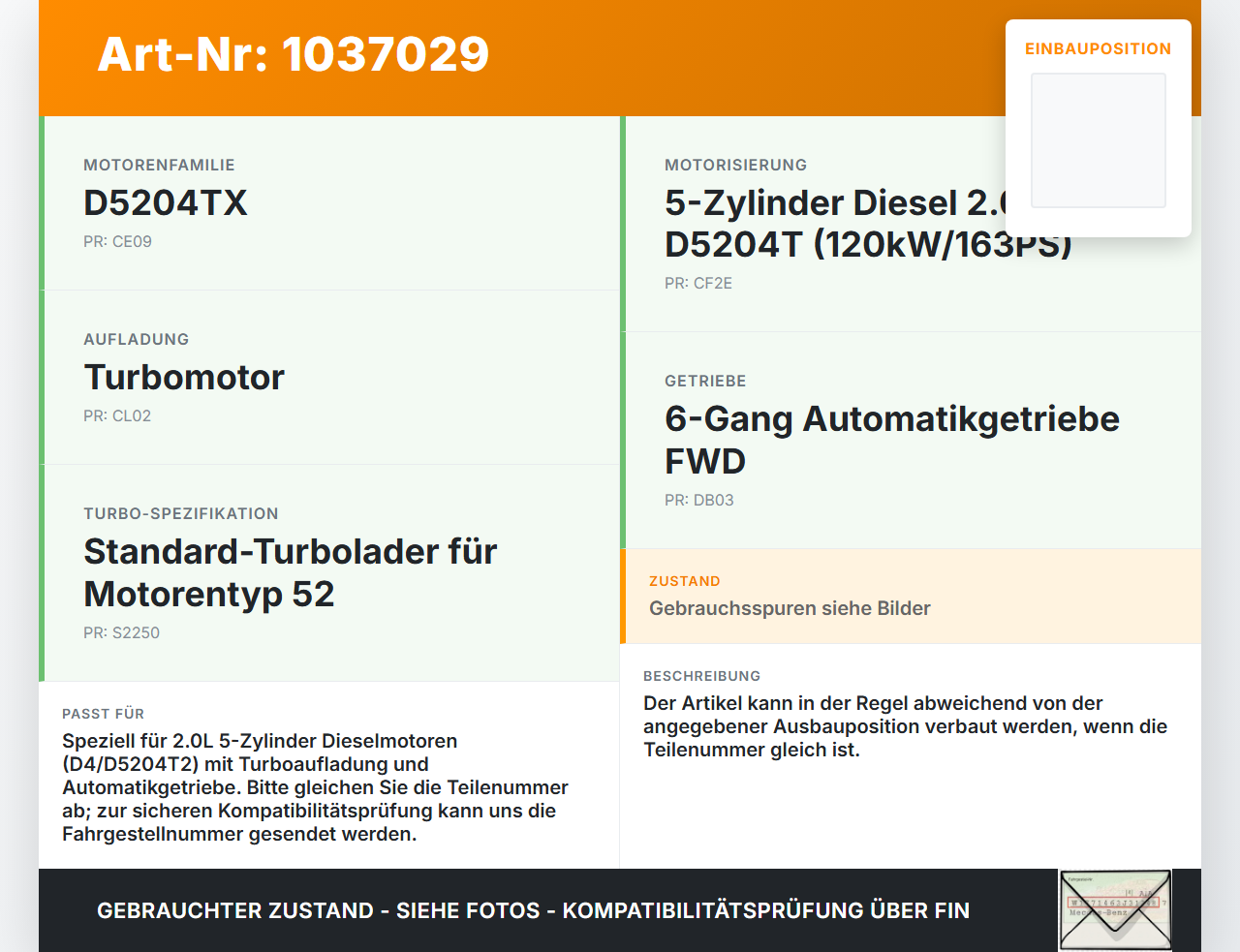The width and height of the screenshot is (1240, 952).
Task: Select the Turbomotor Aufladung card
Action: (329, 378)
